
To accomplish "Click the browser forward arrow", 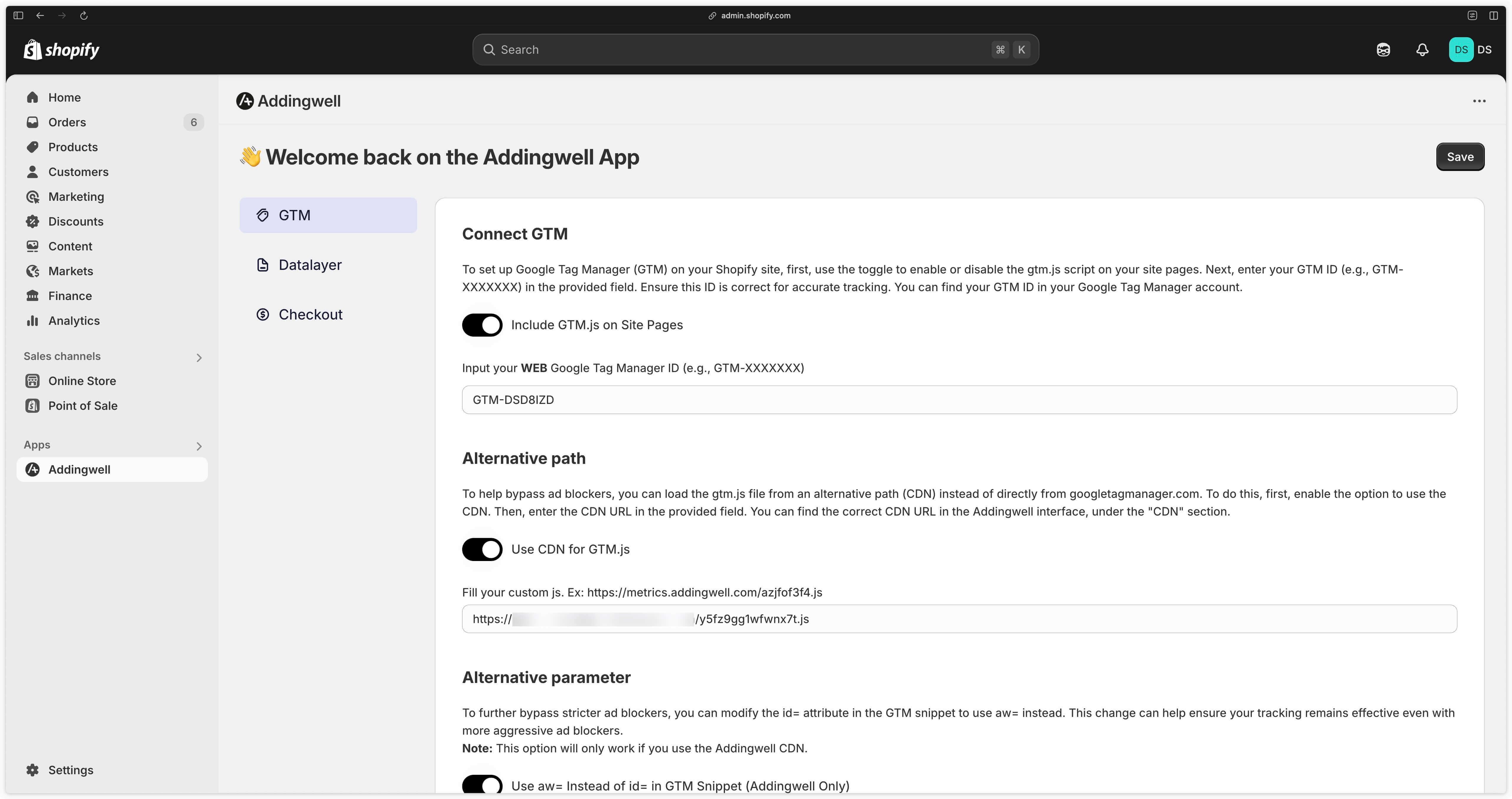I will [x=62, y=15].
